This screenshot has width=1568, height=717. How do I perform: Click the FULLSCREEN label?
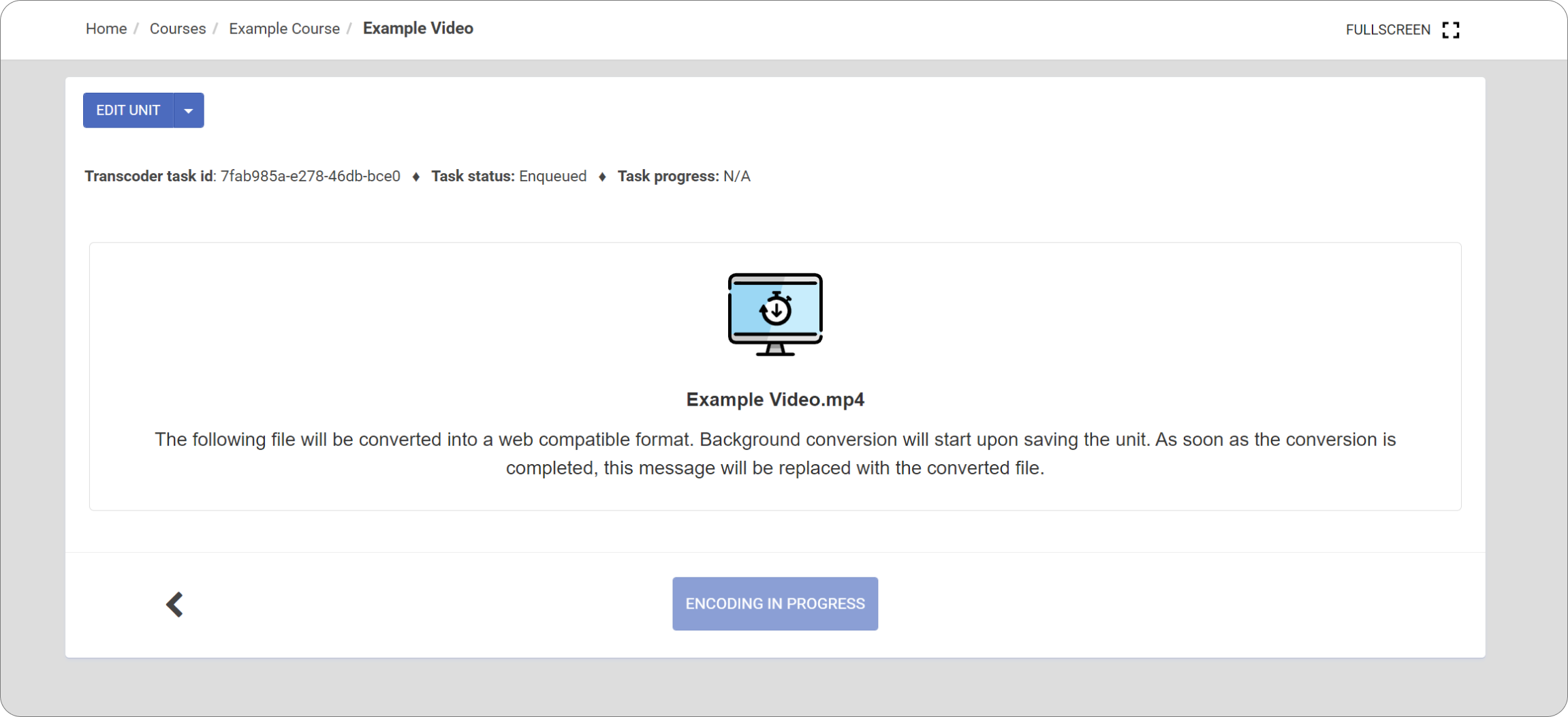click(x=1387, y=30)
